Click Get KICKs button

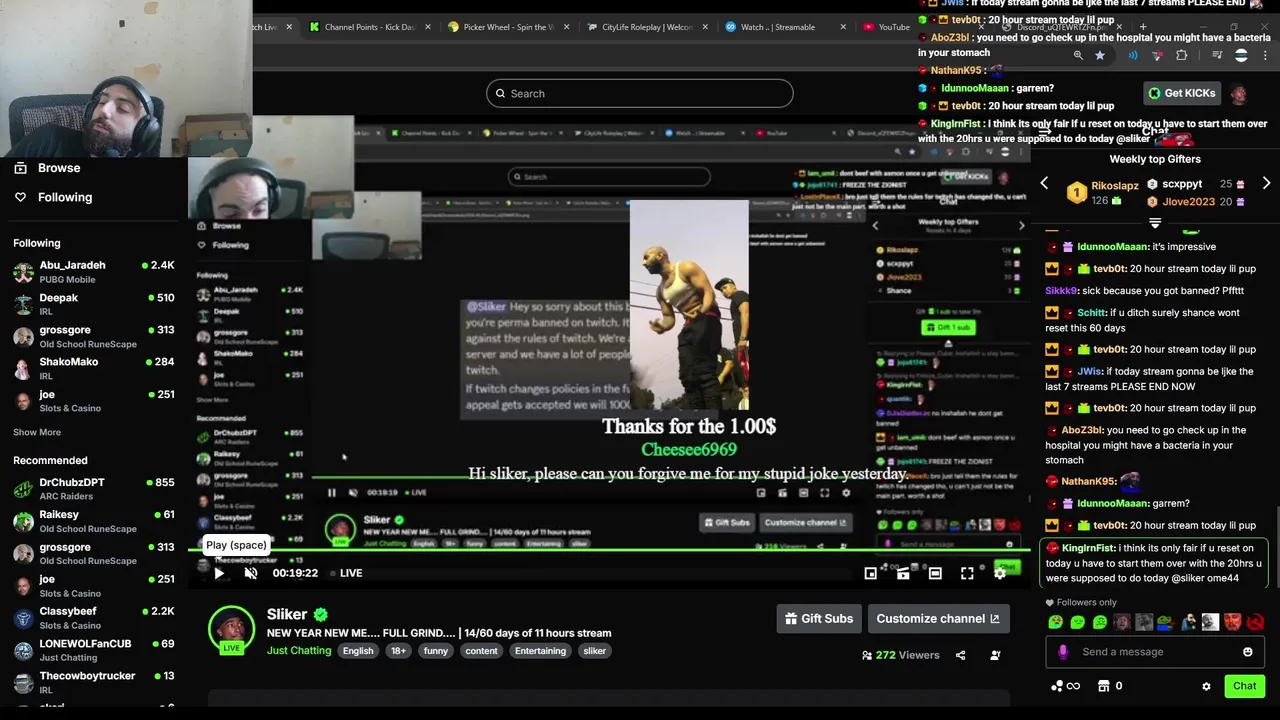click(1182, 93)
